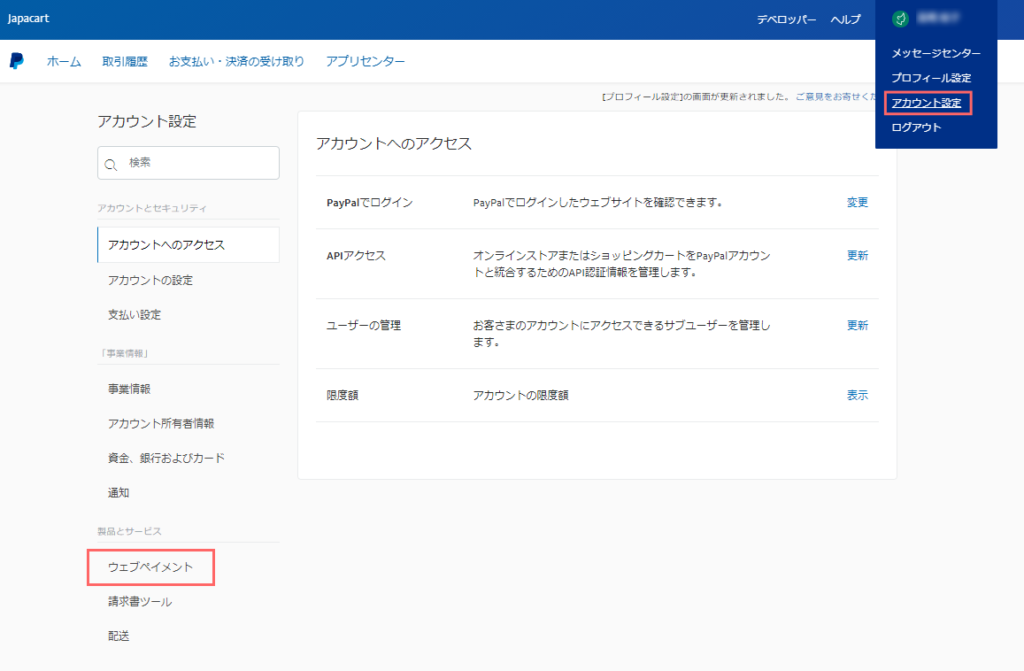Viewport: 1024px width, 671px height.
Task: Open 請求書ツール in sidebar
Action: [140, 602]
